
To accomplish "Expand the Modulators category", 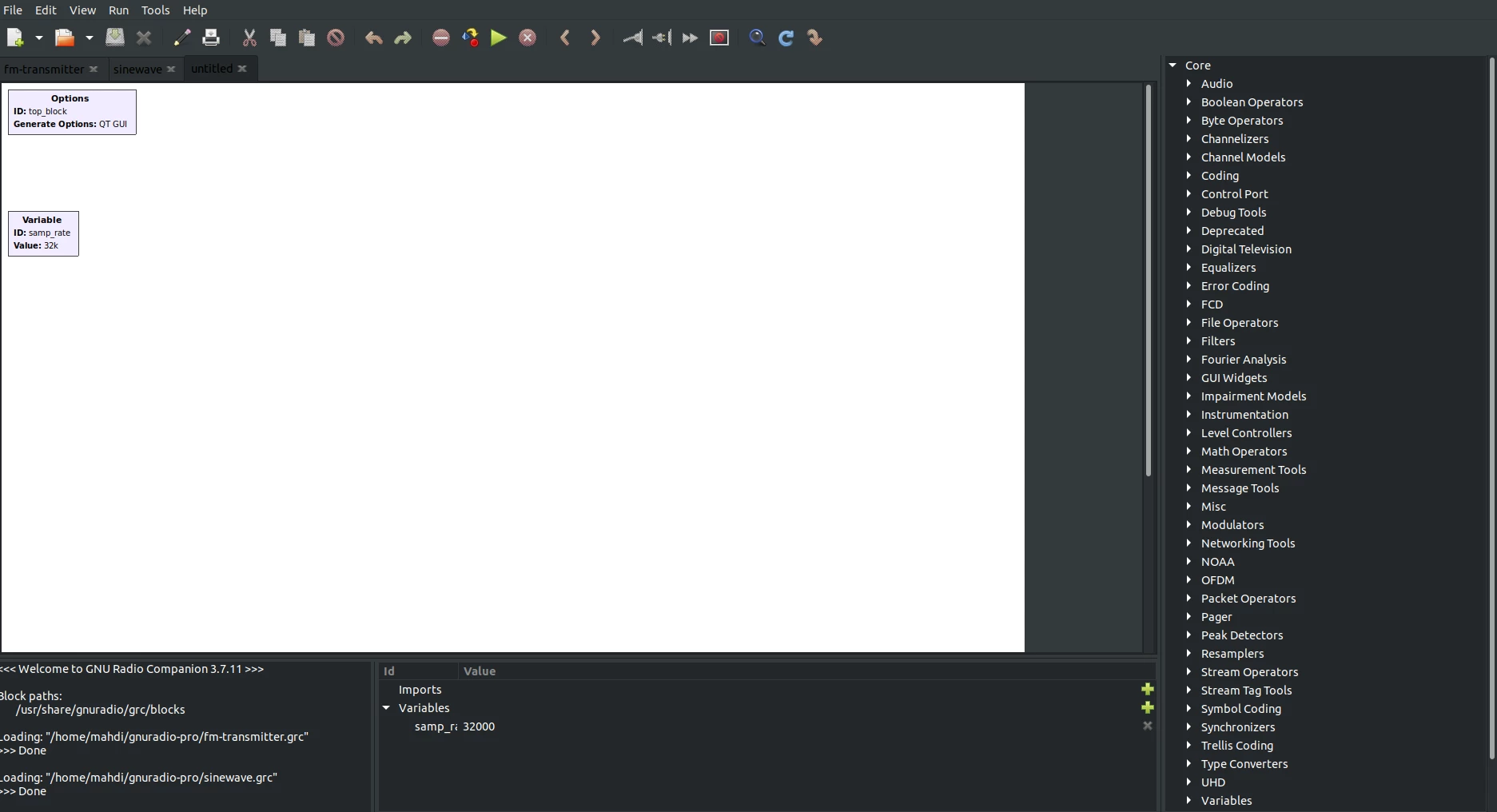I will point(1188,525).
